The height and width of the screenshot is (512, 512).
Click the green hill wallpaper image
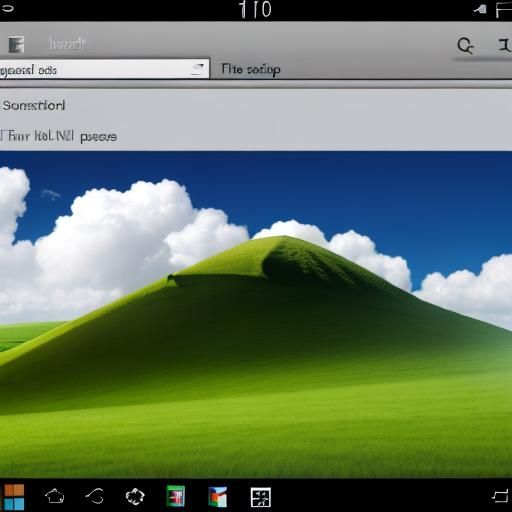[x=256, y=315]
